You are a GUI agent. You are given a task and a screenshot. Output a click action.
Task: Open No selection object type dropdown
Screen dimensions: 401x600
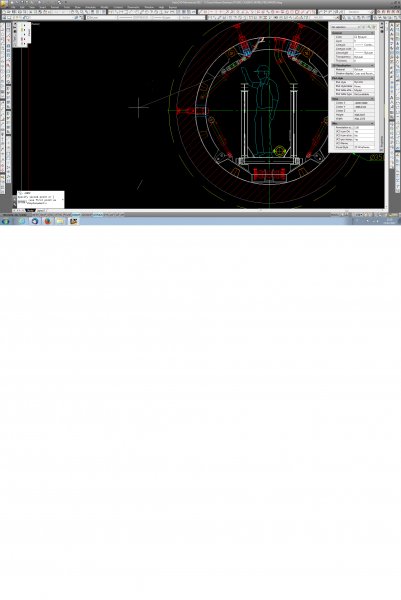(346, 27)
